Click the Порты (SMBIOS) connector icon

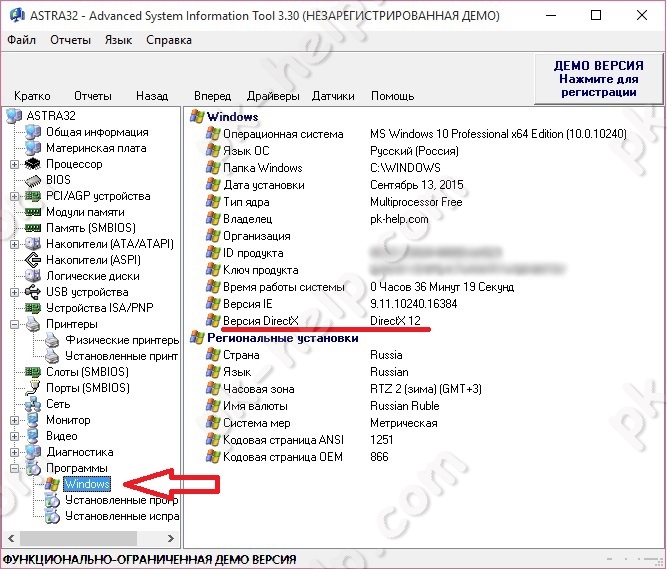click(33, 388)
